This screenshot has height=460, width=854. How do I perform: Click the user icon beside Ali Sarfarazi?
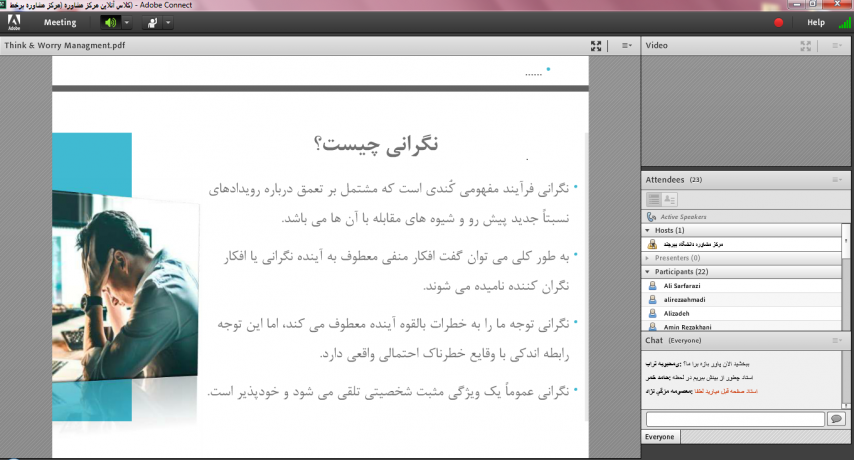point(652,286)
